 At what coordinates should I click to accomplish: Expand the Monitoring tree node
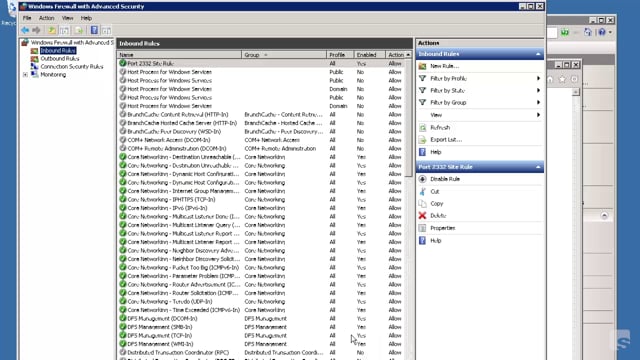click(x=25, y=75)
